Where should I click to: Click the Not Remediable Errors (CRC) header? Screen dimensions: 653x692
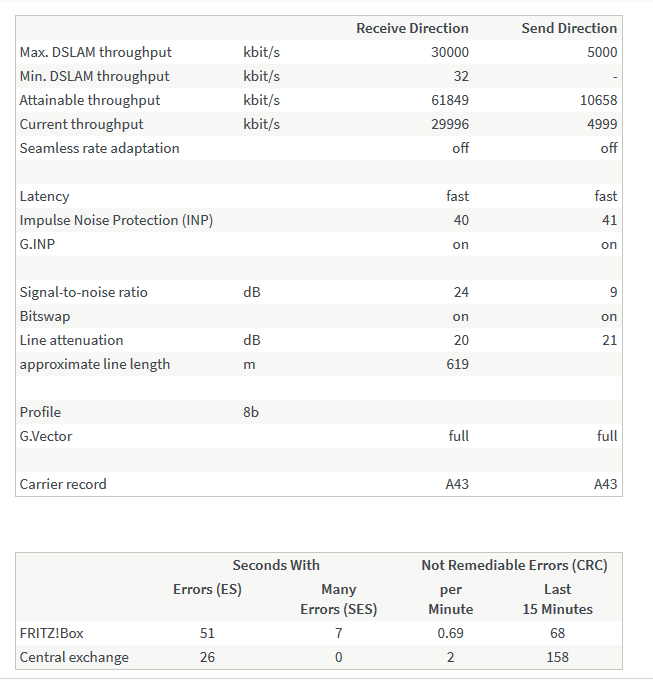[514, 565]
